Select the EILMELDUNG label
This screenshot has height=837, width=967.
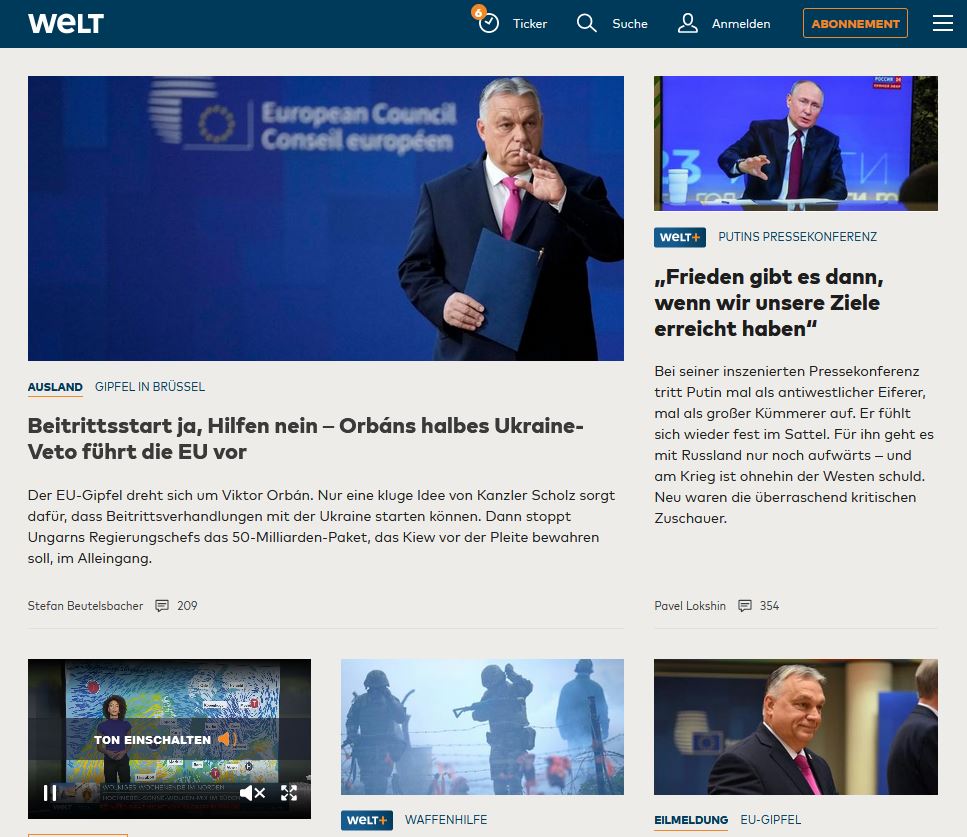(x=690, y=820)
